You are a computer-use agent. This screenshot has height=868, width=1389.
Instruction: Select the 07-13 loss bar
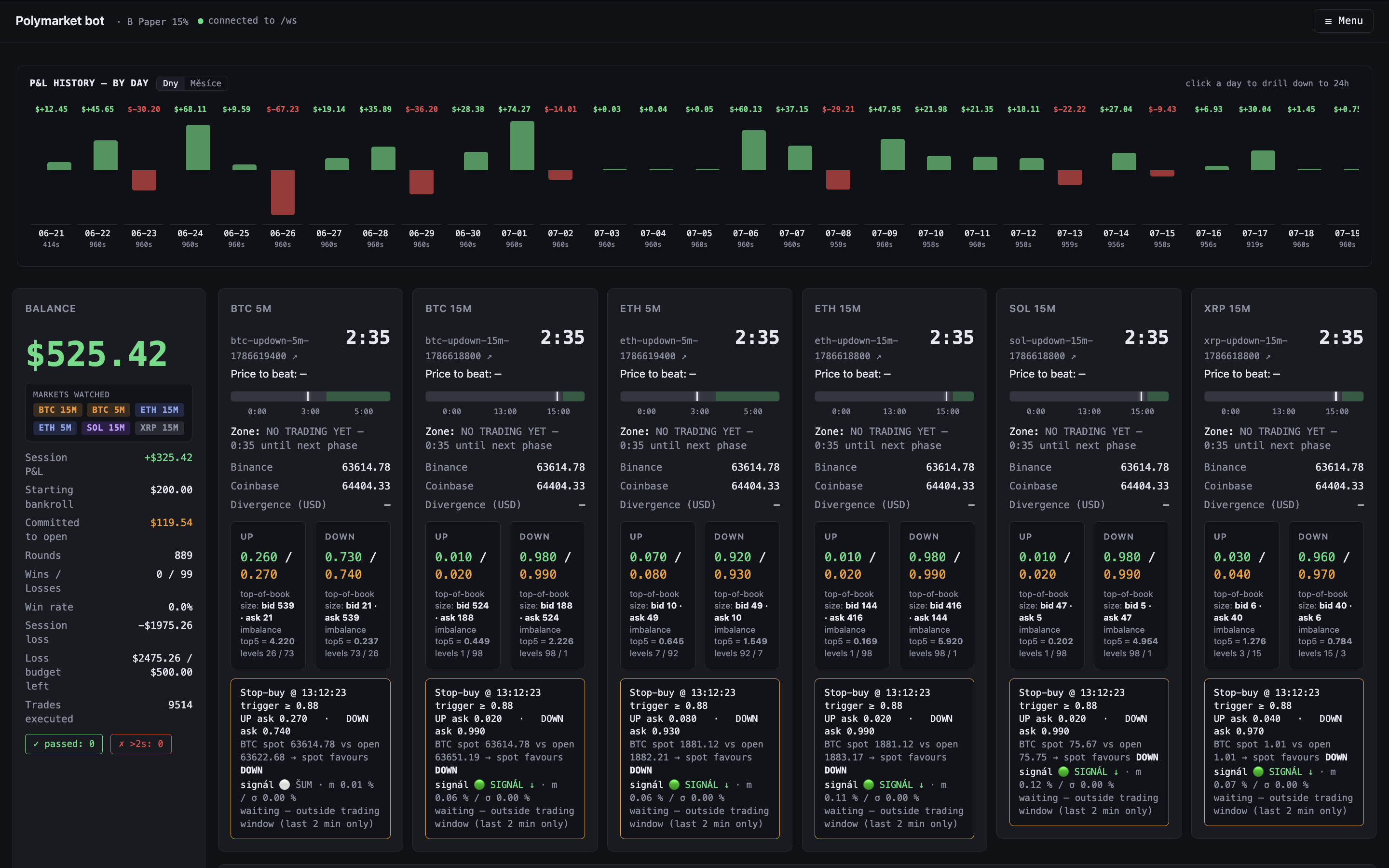click(1069, 177)
